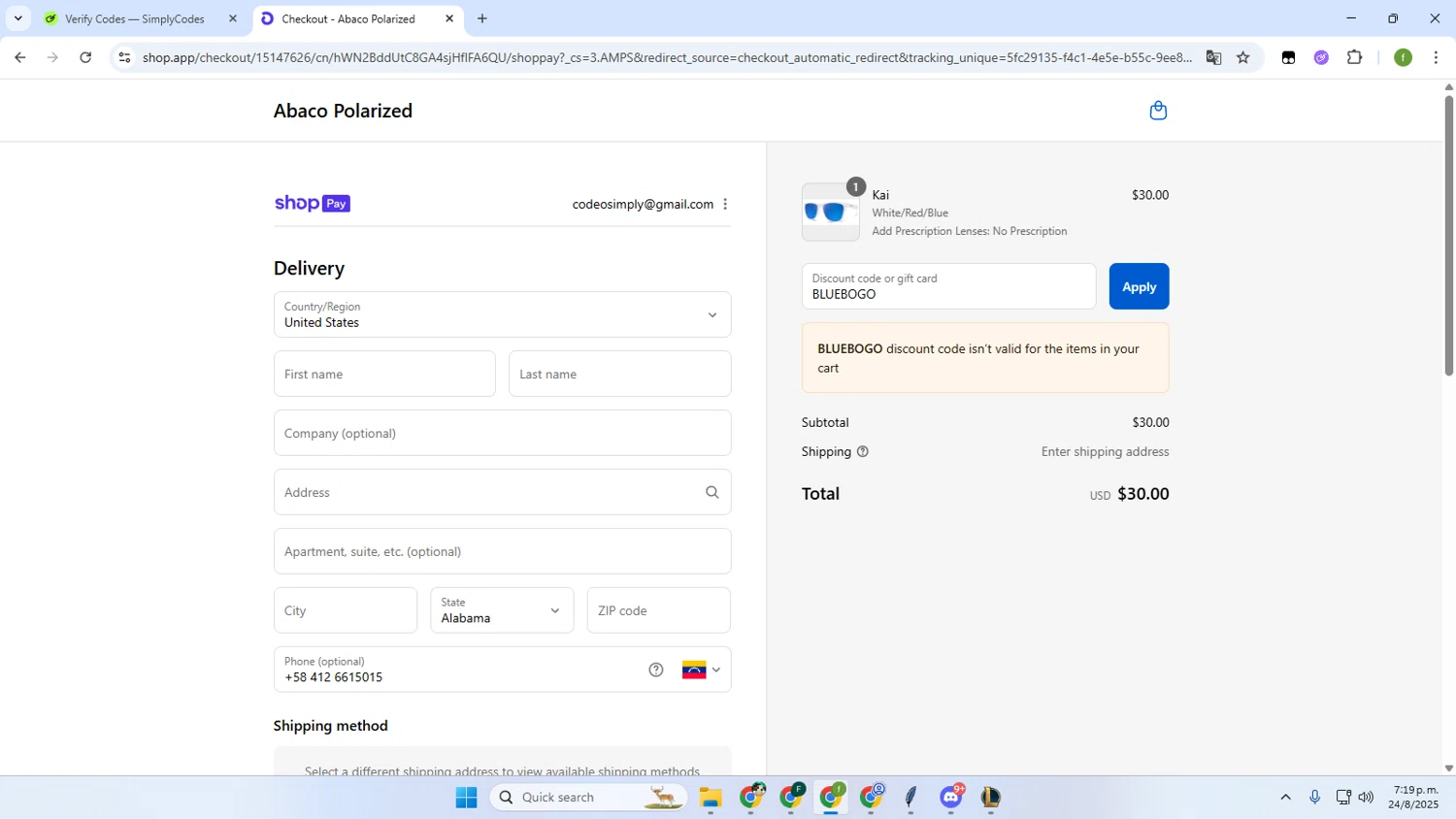The width and height of the screenshot is (1456, 819).
Task: Open the shopping bag cart icon
Action: pos(1158,111)
